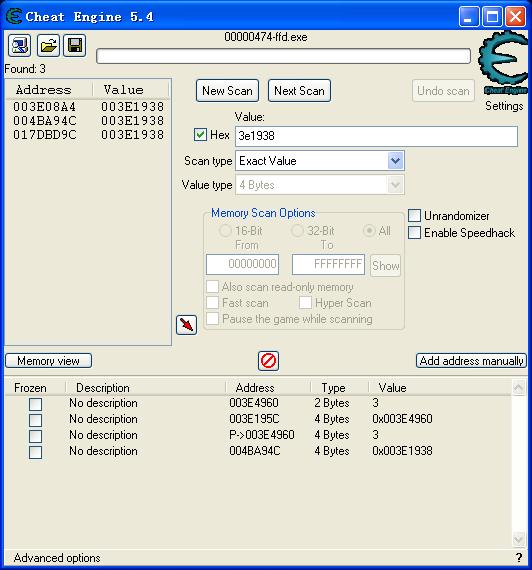Viewport: 532px width, 570px height.
Task: Open the process list computer icon
Action: click(x=19, y=45)
